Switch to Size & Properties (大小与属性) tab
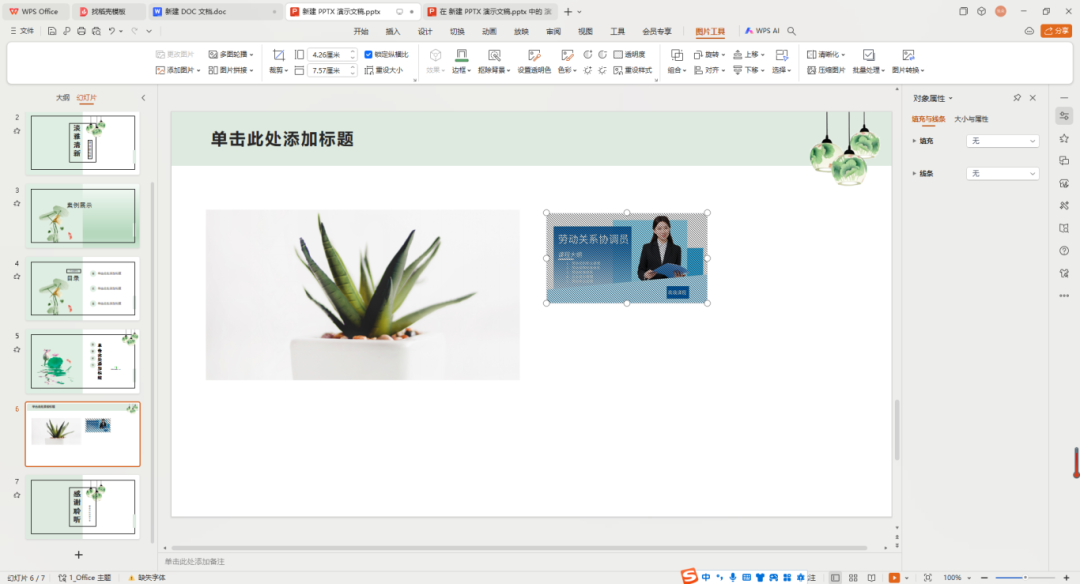The height and width of the screenshot is (584, 1080). tap(970, 119)
